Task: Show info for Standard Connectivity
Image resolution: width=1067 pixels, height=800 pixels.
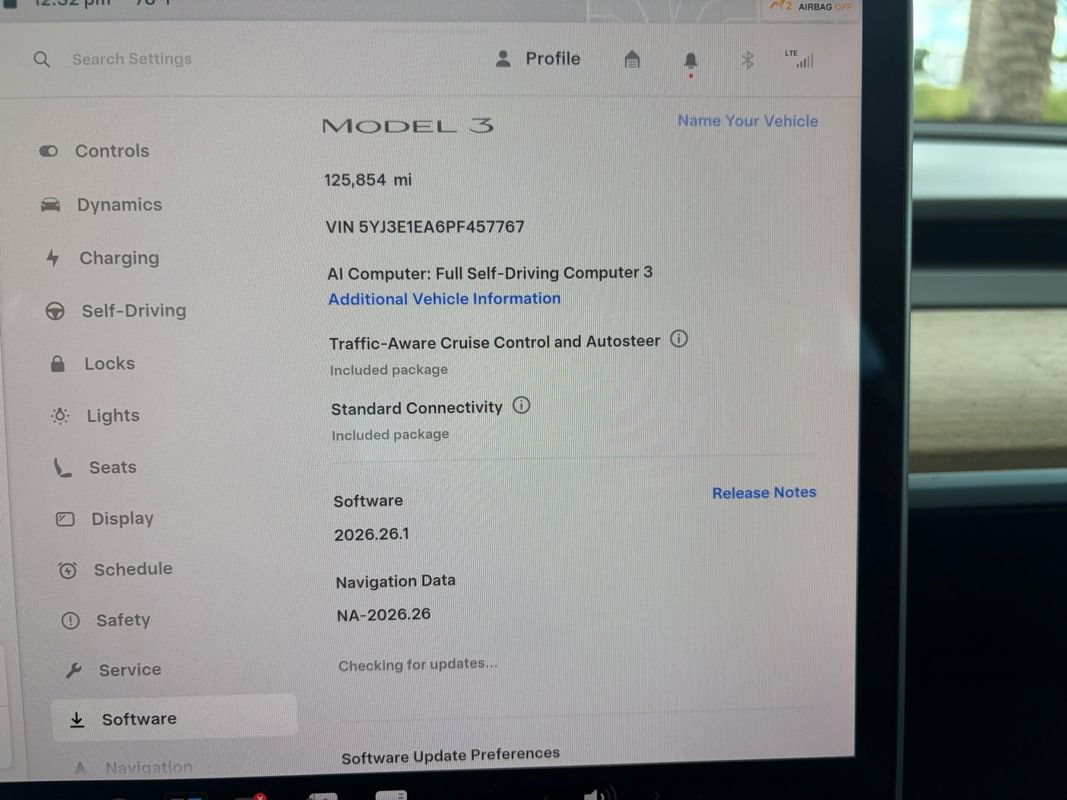Action: (x=521, y=405)
